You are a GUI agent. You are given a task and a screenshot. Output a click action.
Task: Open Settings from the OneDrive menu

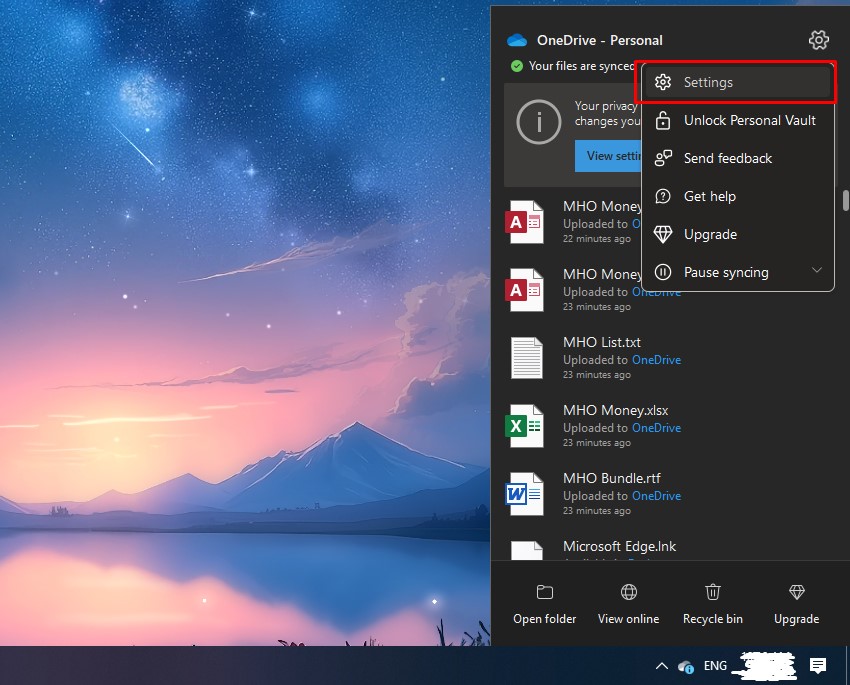708,83
